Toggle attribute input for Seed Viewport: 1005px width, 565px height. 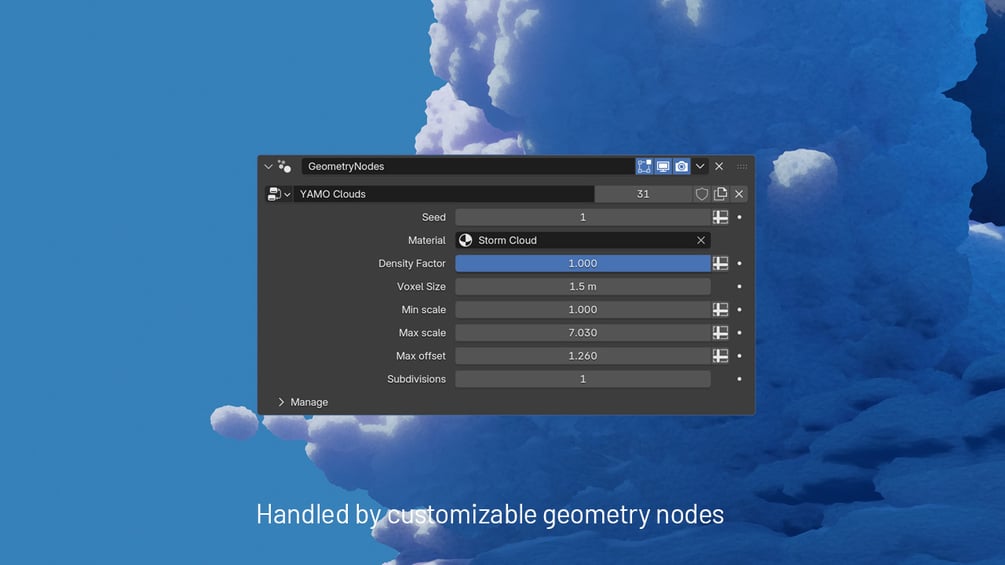coord(720,217)
